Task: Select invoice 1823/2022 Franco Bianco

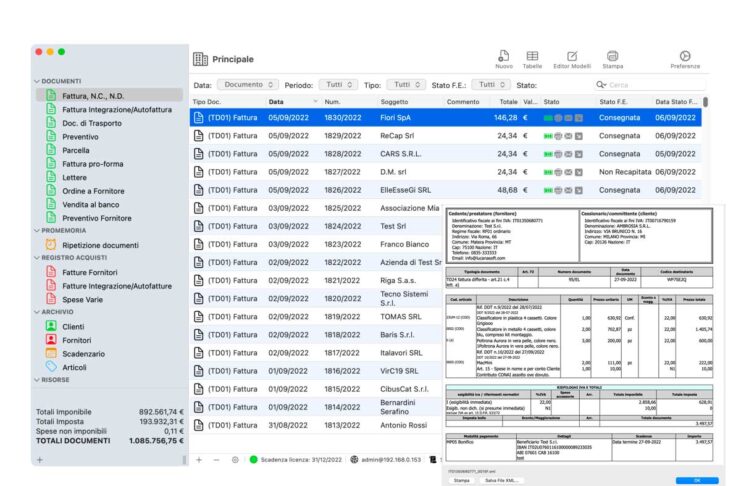Action: [x=316, y=244]
